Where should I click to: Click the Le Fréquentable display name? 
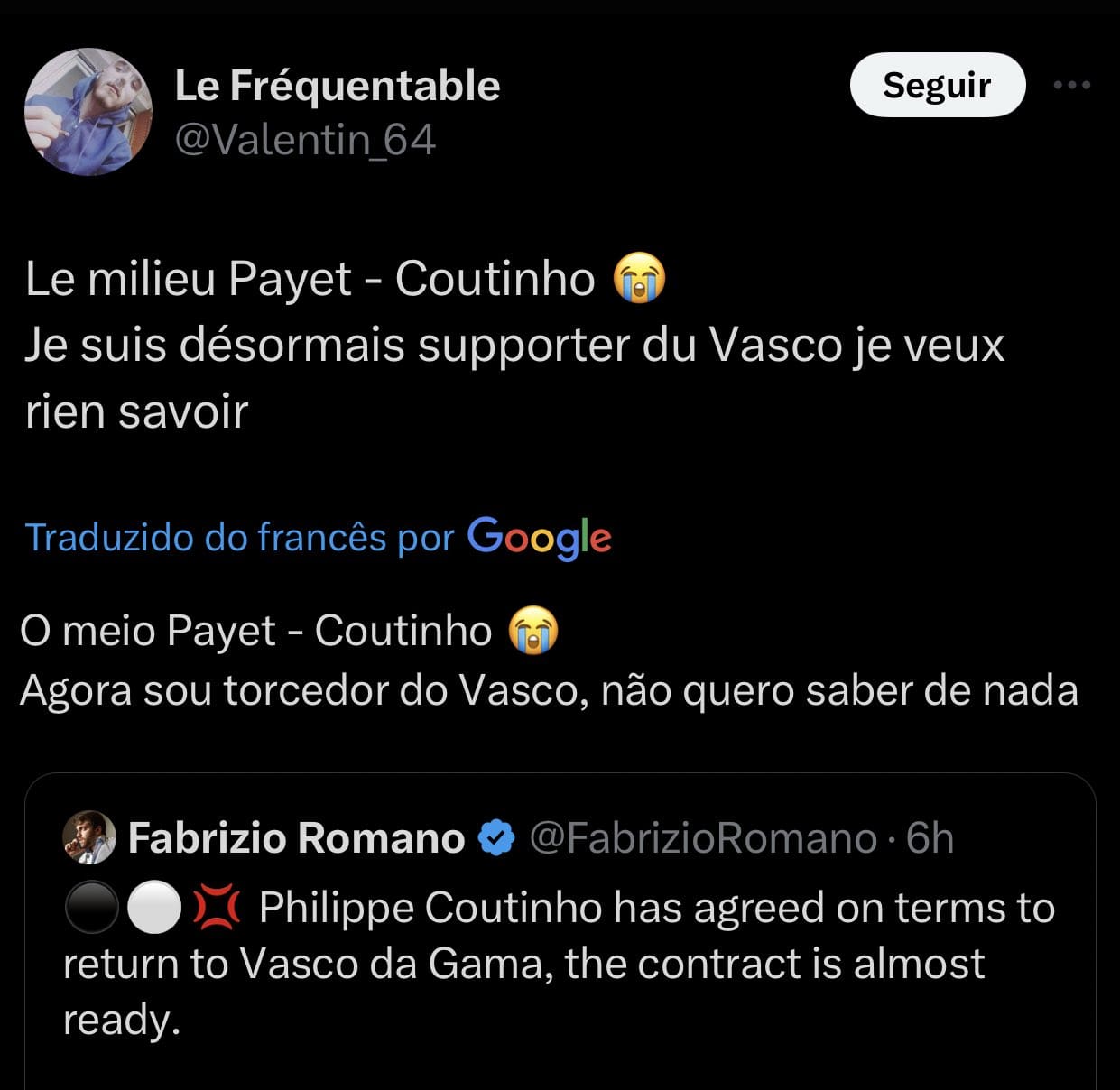click(337, 86)
